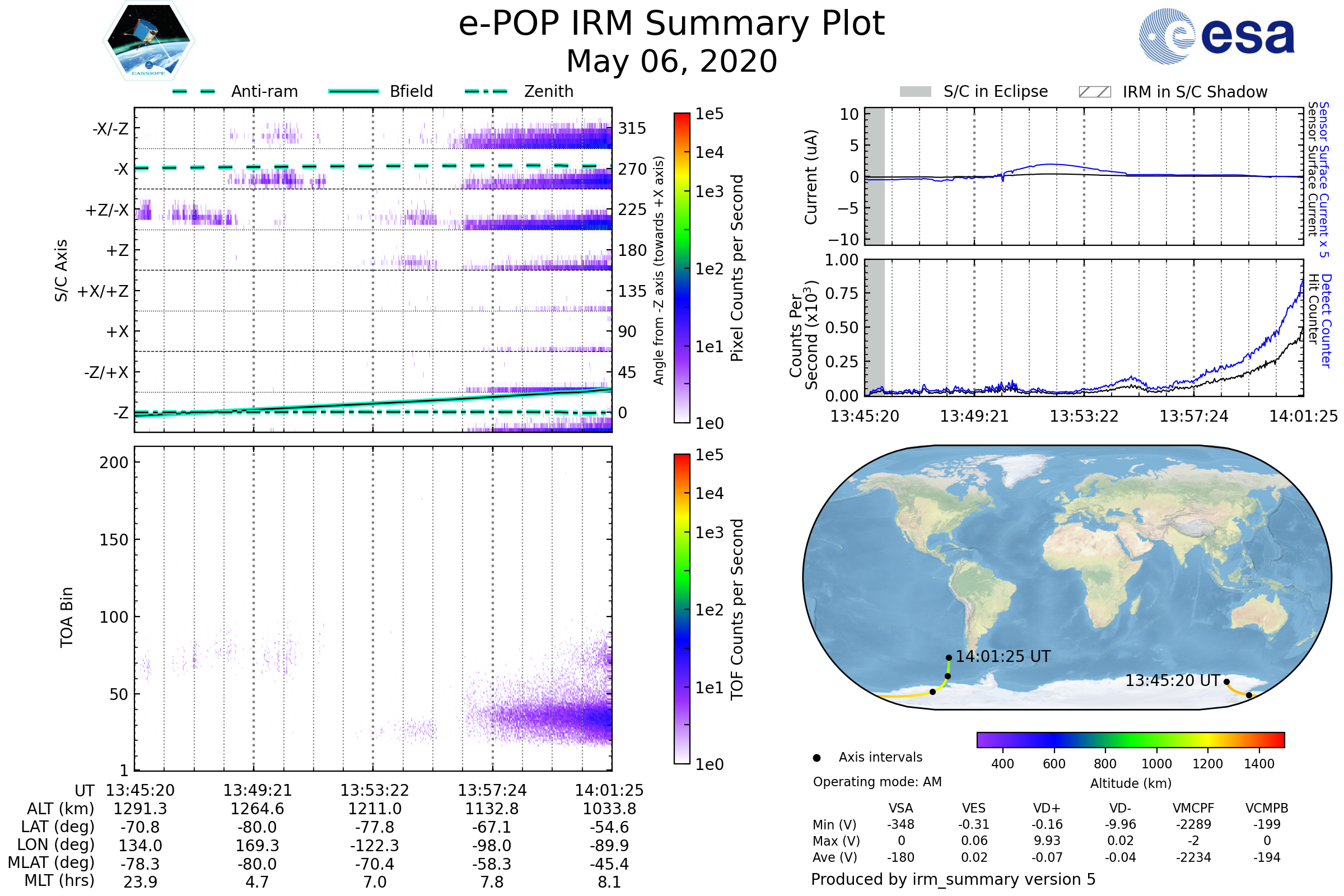Click the MLAT (deg) row label
Image resolution: width=1344 pixels, height=896 pixels.
pyautogui.click(x=52, y=862)
